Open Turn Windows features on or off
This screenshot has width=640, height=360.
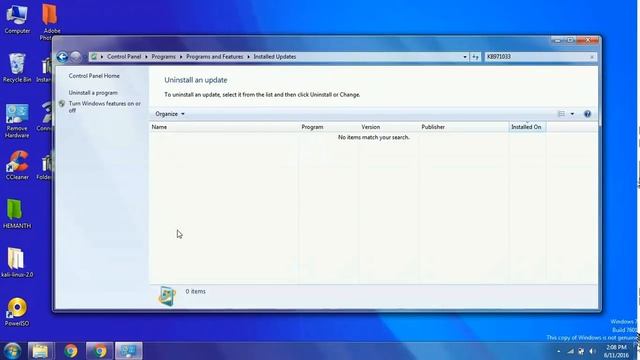pos(104,107)
